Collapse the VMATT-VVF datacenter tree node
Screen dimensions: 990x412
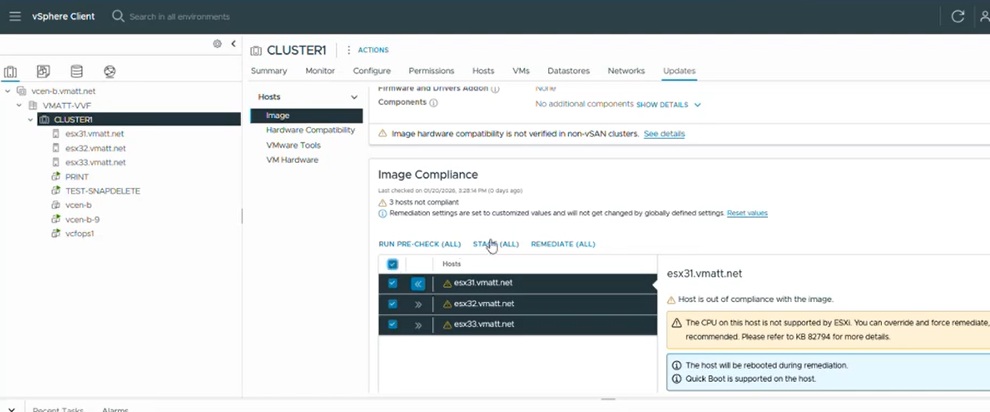(x=19, y=105)
